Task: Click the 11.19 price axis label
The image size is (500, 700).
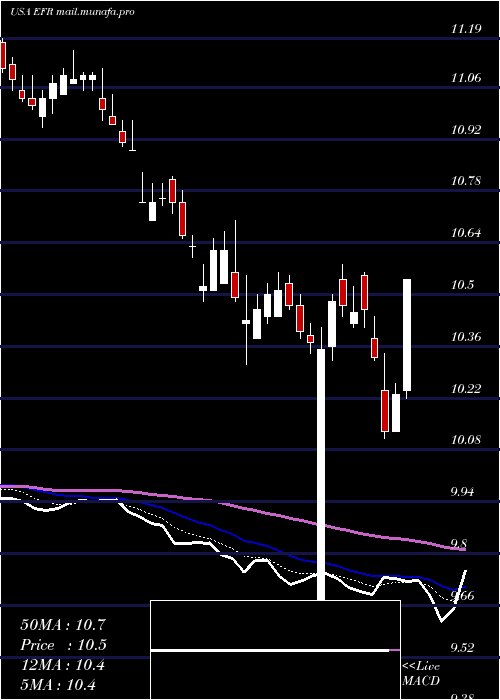Action: tap(466, 29)
